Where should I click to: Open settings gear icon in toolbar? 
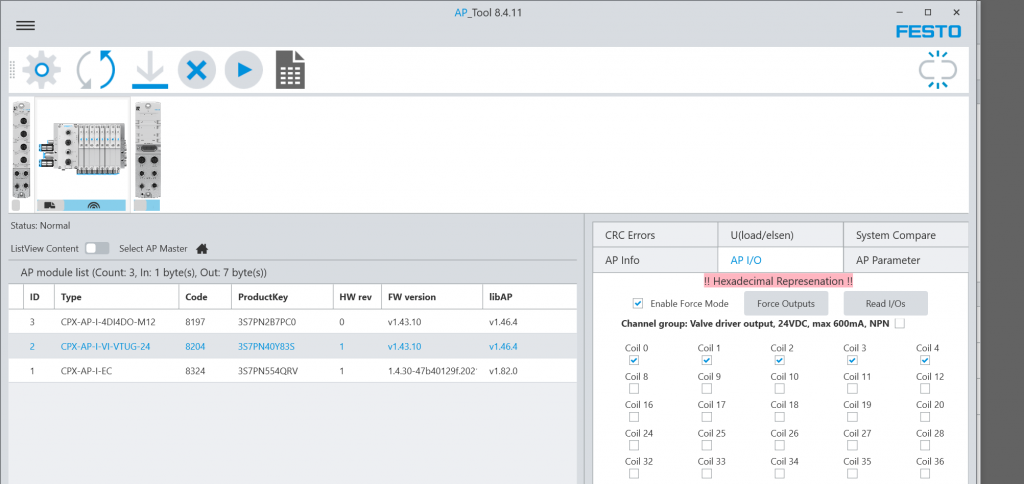tap(42, 69)
